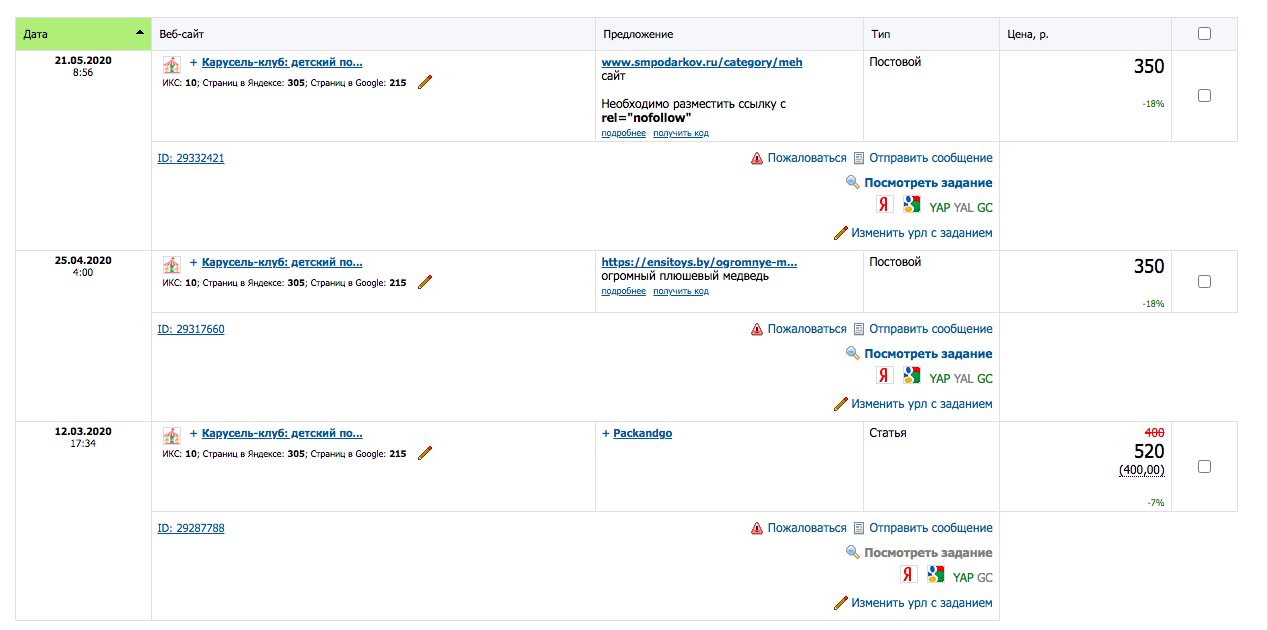
Task: Click the Yandex icon in the 21.05.2020 row
Action: (884, 204)
